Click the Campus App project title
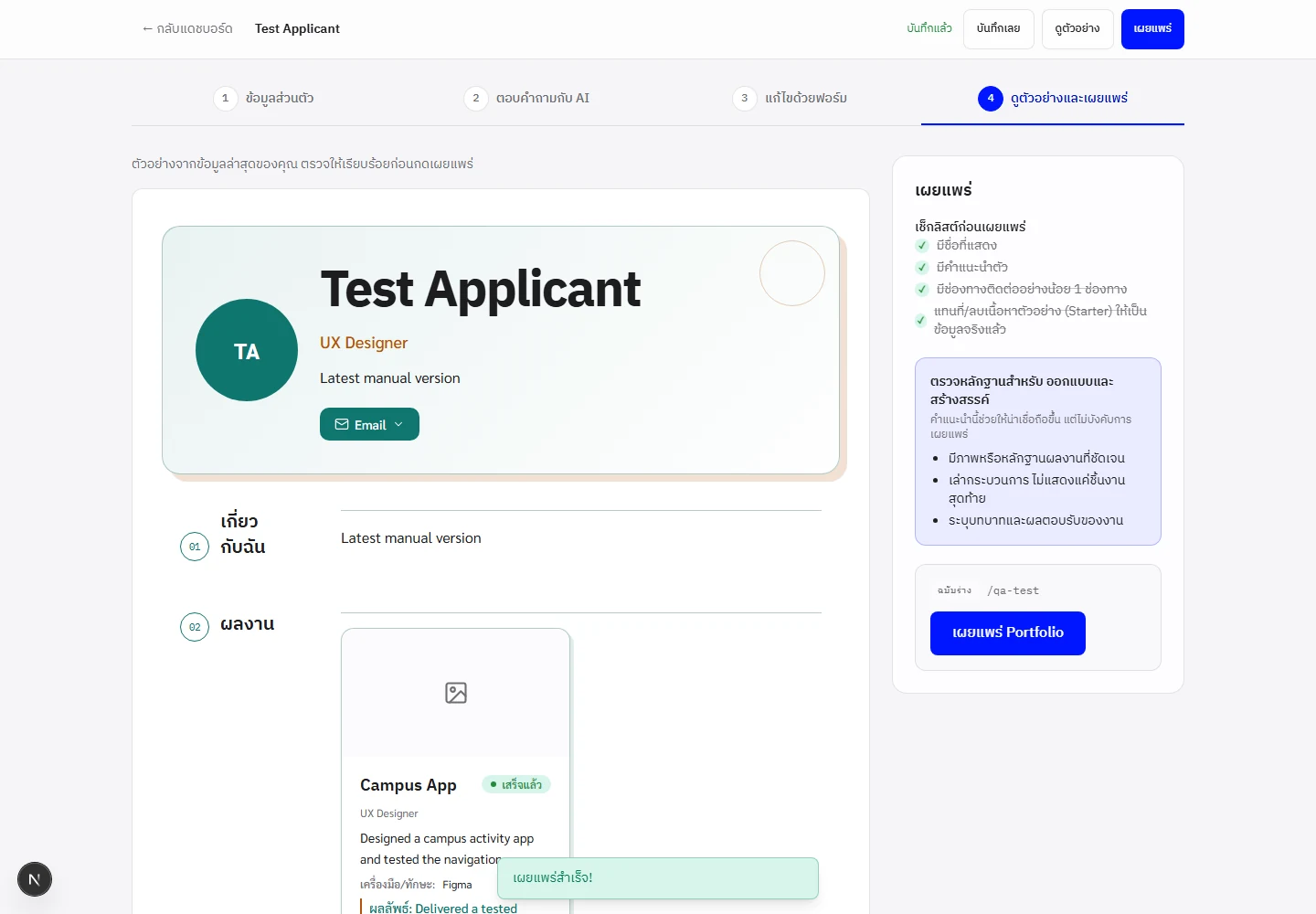Screen dimensions: 1316x914 tap(409, 785)
